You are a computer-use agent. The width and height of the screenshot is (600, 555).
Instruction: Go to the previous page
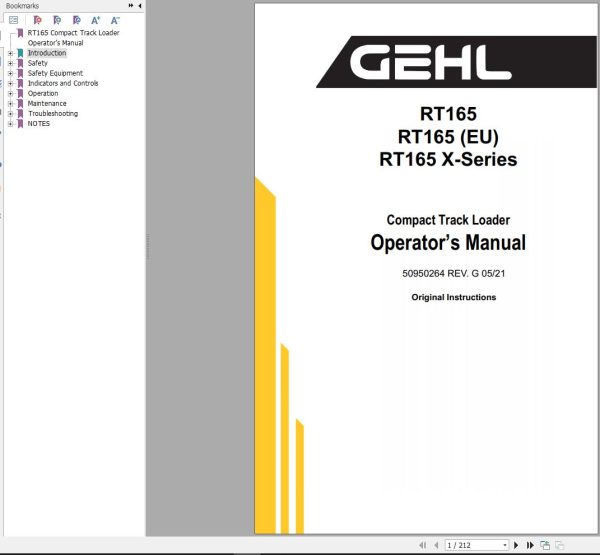click(436, 545)
